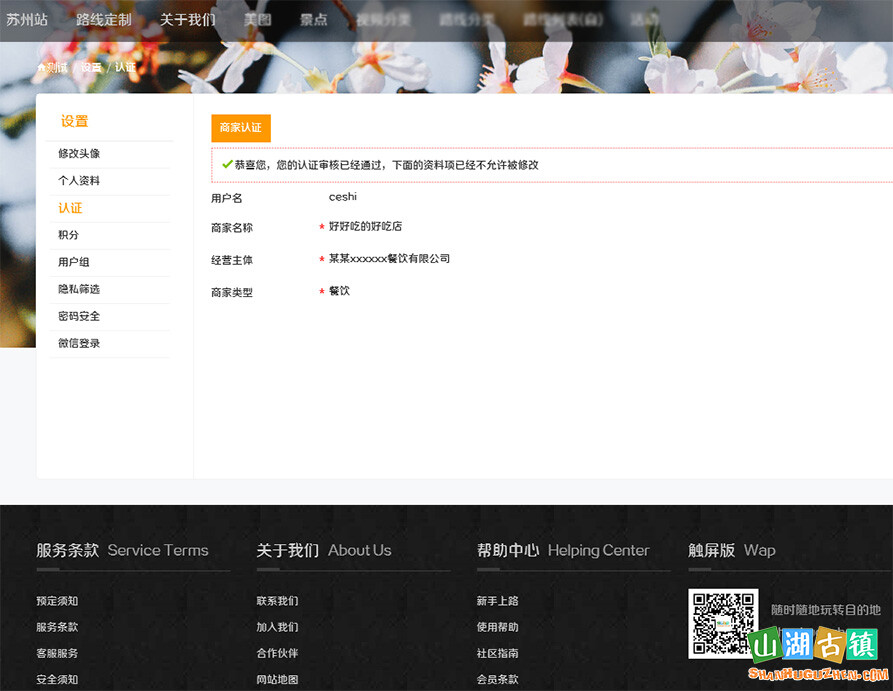
Task: Click the green checkmark success icon
Action: [x=226, y=165]
